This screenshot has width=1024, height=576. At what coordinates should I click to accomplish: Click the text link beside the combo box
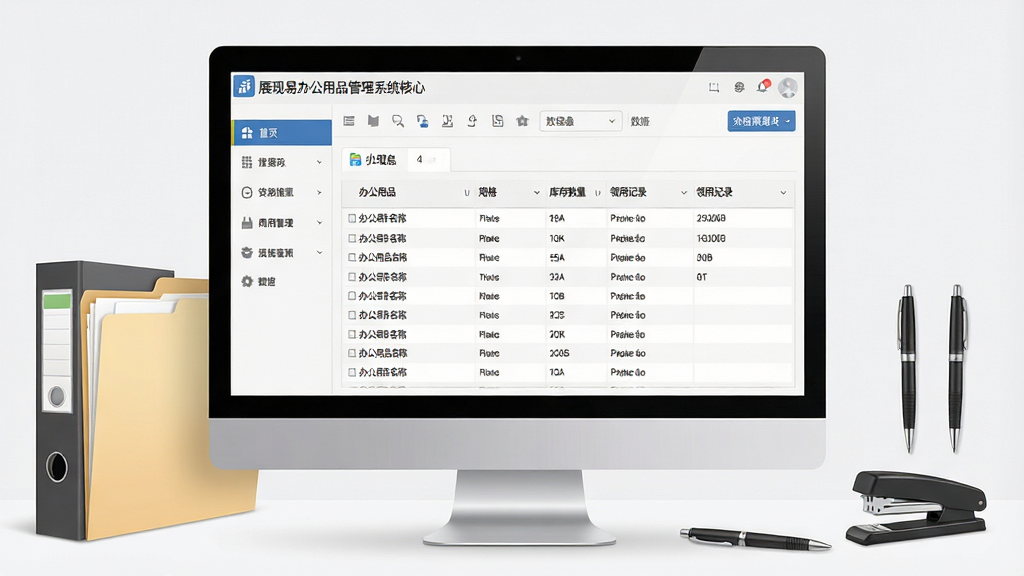(x=640, y=121)
